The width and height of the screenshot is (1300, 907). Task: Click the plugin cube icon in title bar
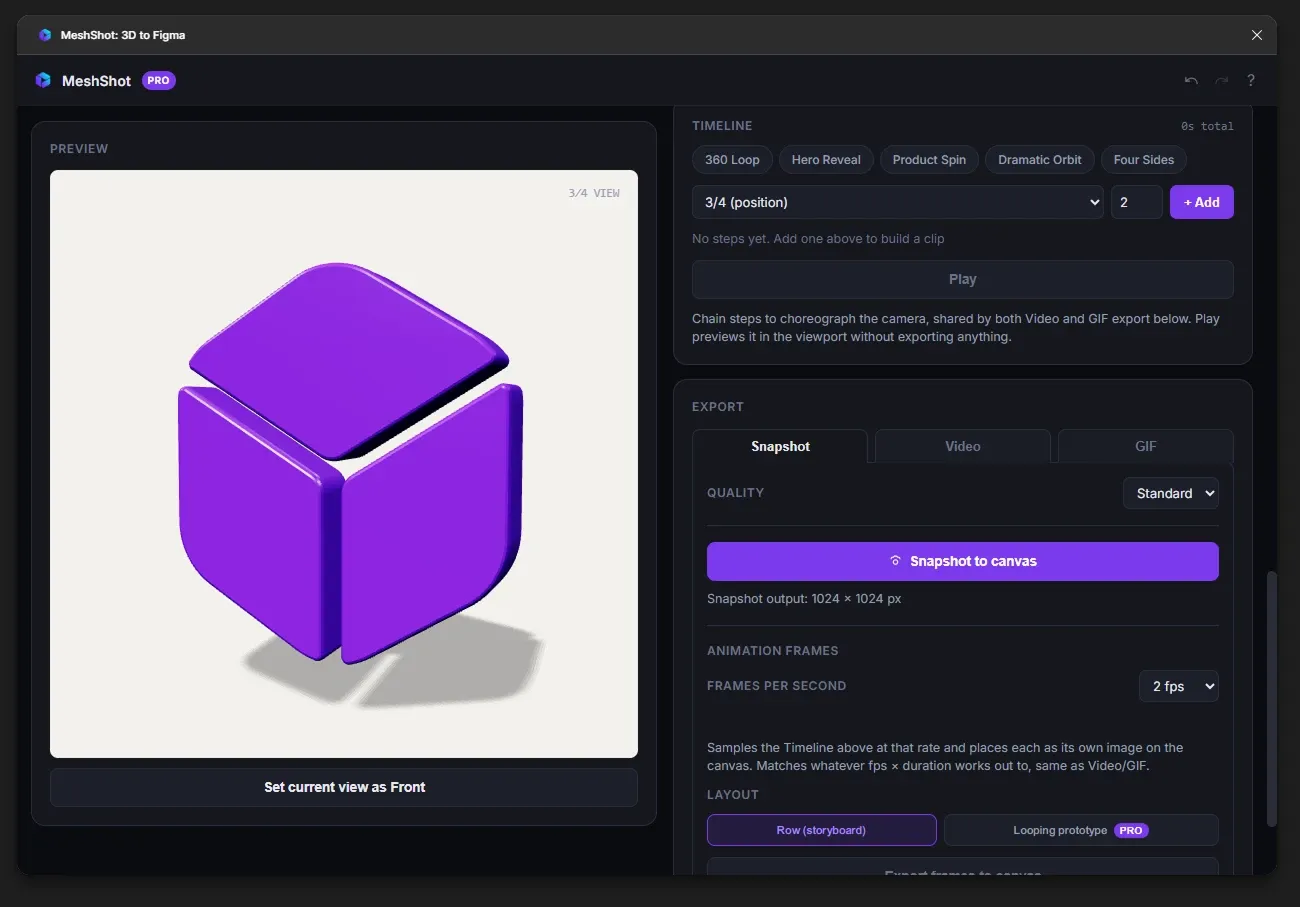coord(45,35)
